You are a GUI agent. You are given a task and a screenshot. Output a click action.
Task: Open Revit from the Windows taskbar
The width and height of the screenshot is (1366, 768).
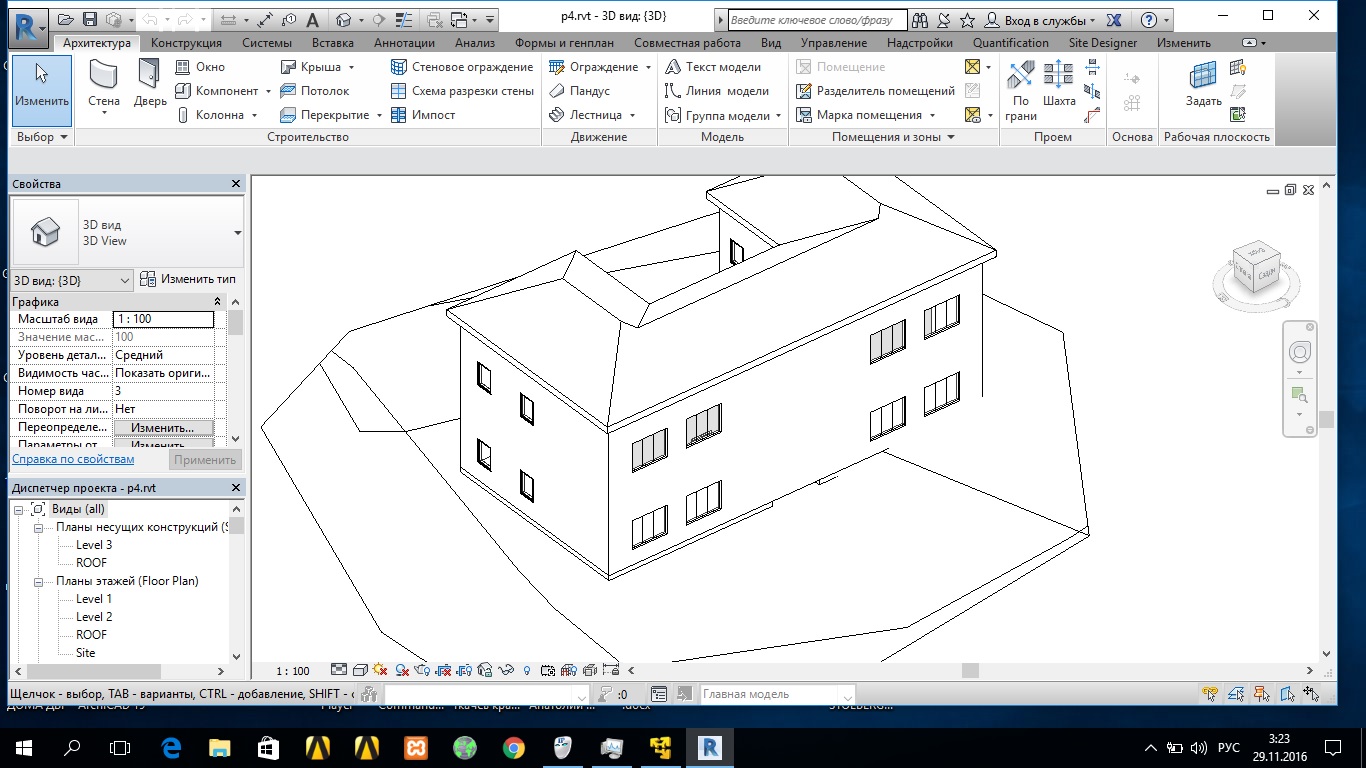point(710,747)
